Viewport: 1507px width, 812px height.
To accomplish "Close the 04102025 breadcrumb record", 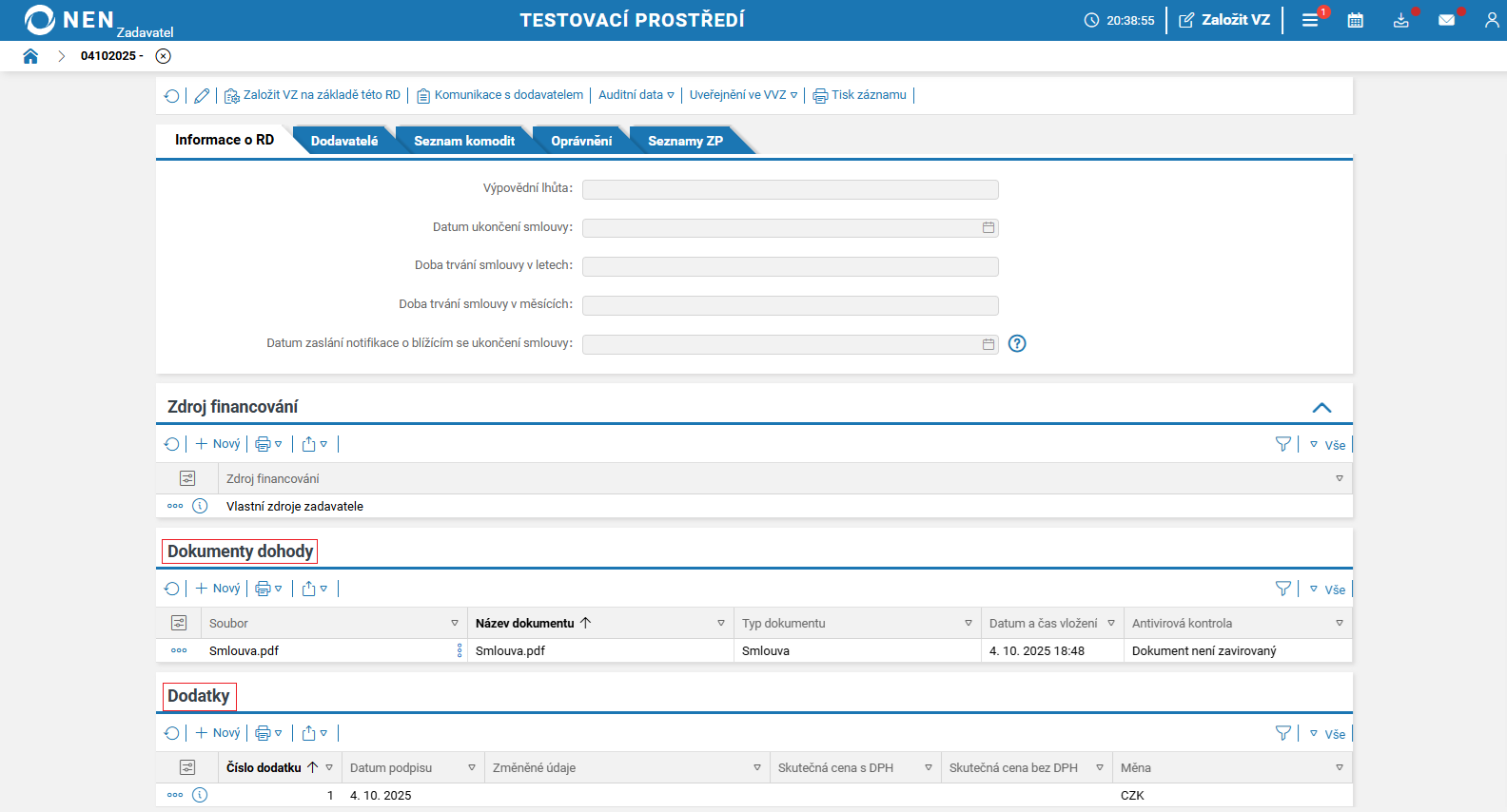I will click(164, 56).
